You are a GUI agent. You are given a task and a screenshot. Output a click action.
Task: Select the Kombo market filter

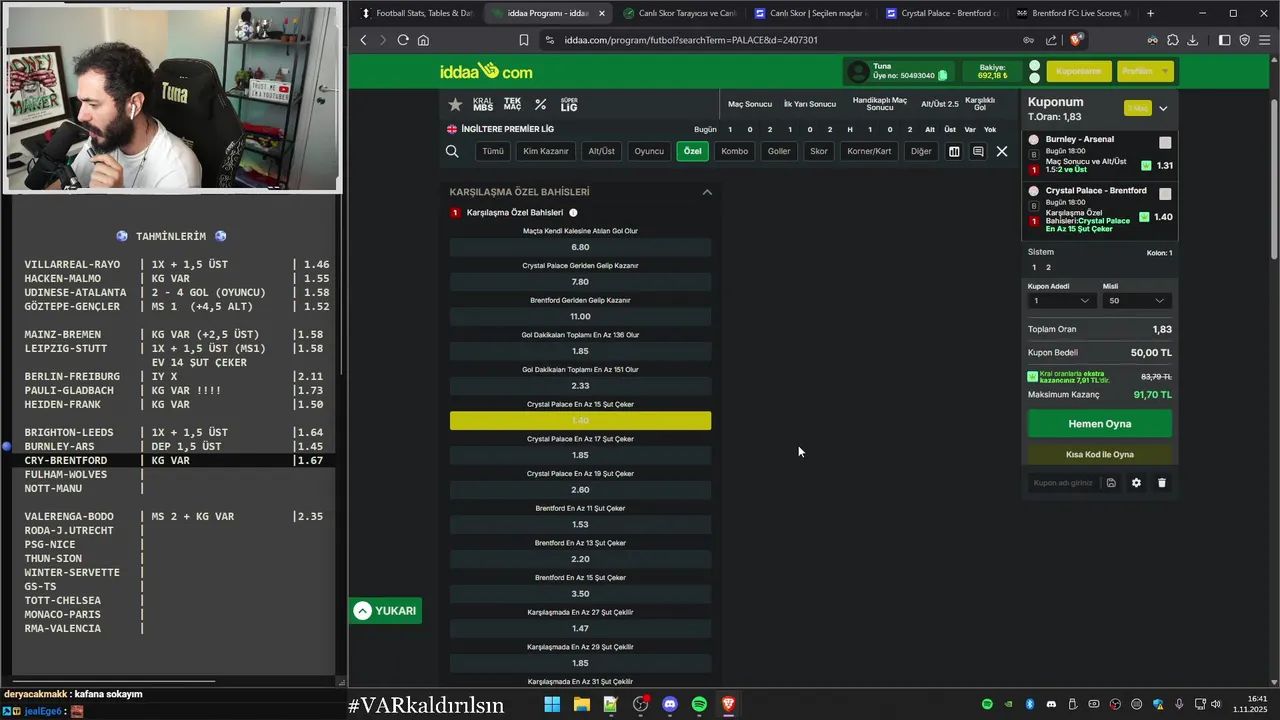(x=735, y=151)
